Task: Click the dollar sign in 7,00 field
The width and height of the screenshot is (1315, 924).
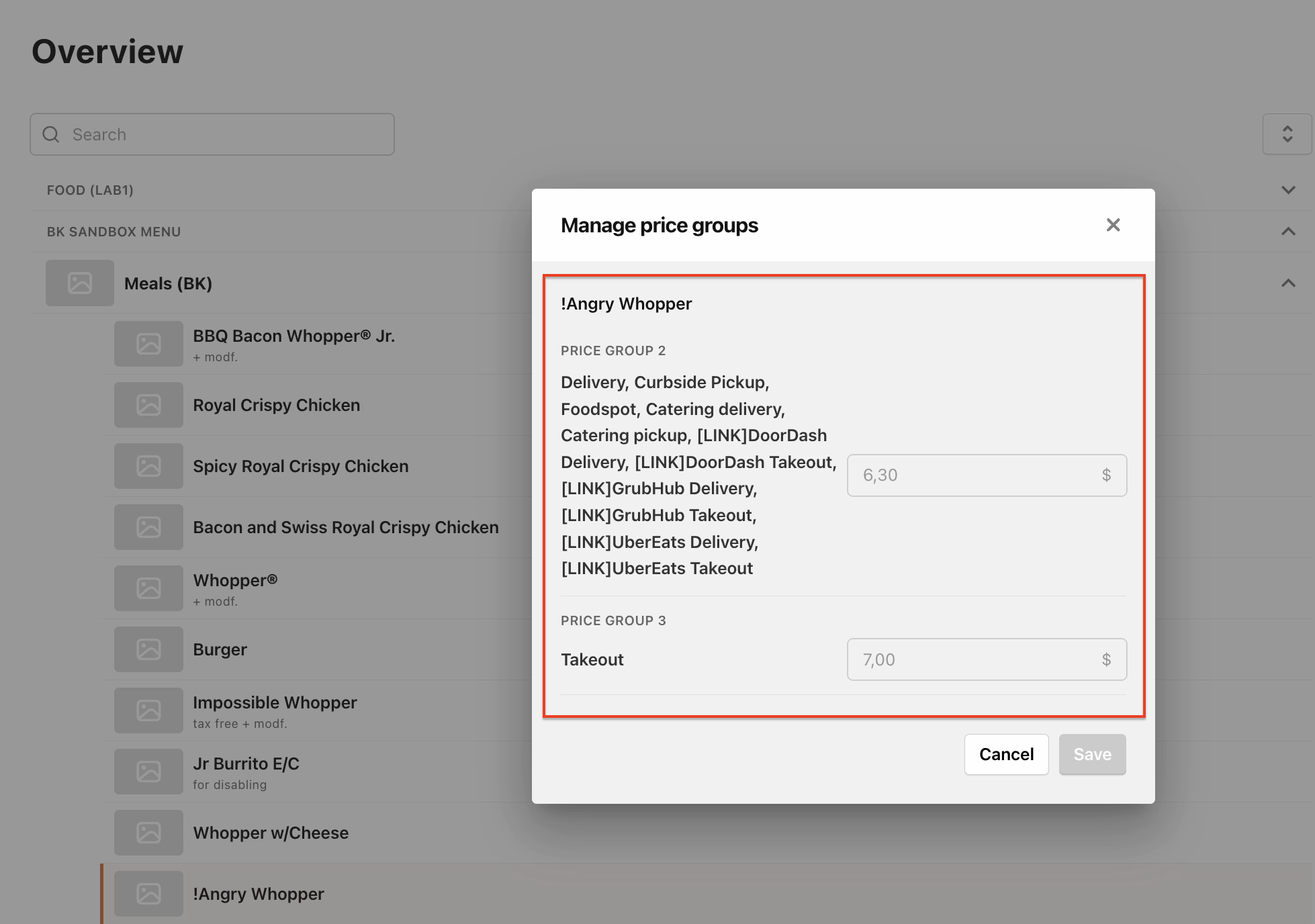Action: tap(1106, 659)
